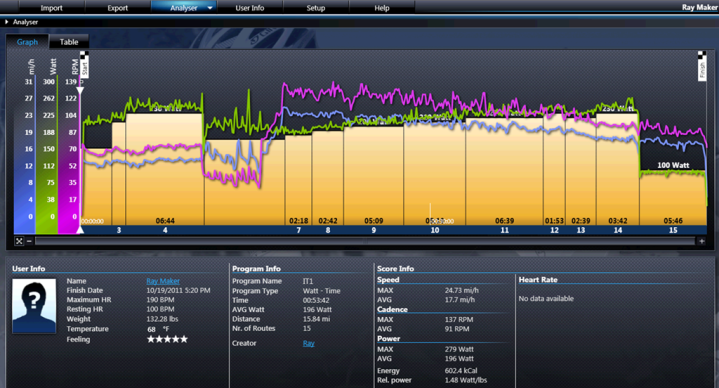
Task: Click the Rel. power '1.48 Watt/lbs' value
Action: pos(466,380)
